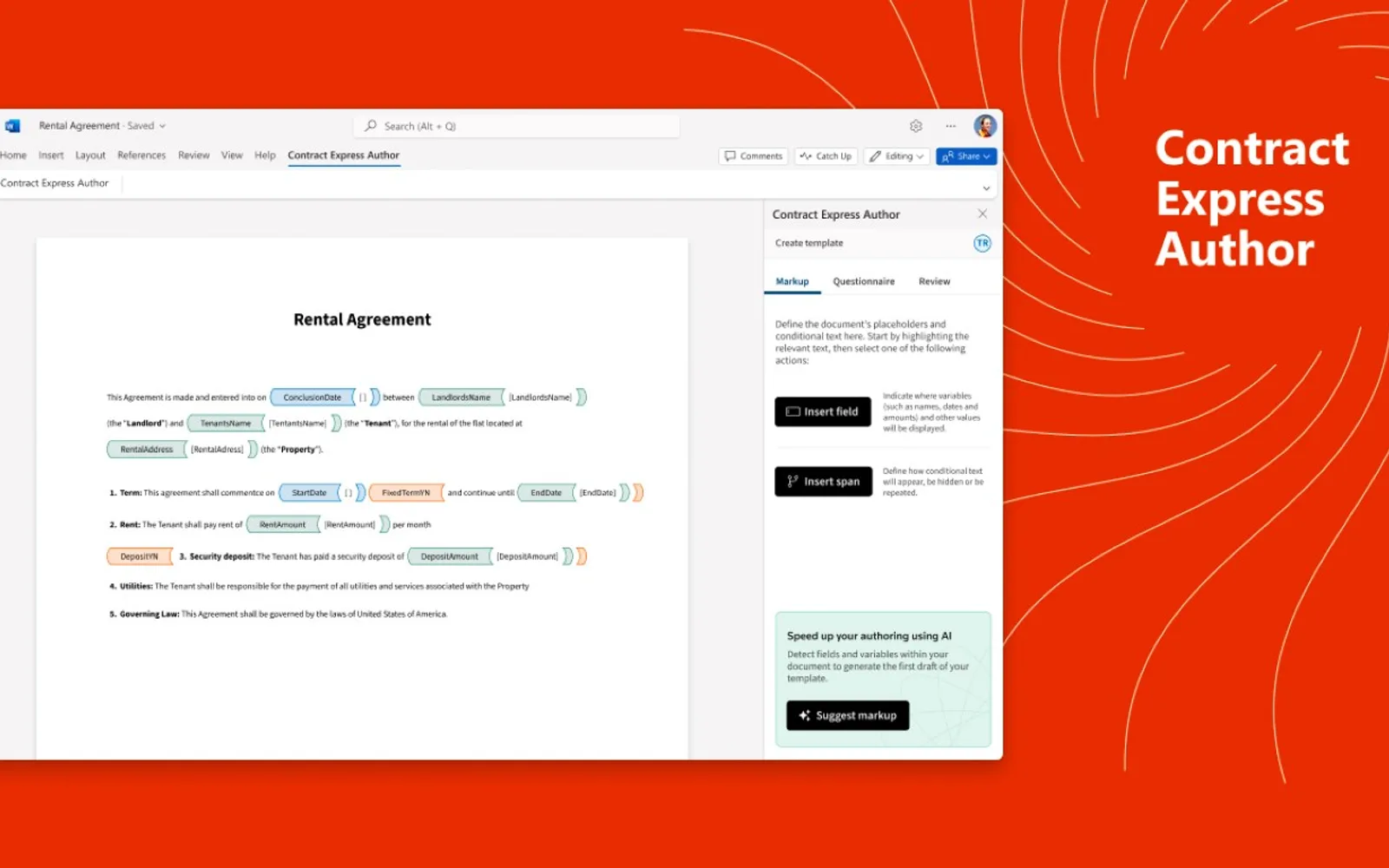Click the Governing Law clause text
The width and height of the screenshot is (1389, 868).
pyautogui.click(x=279, y=614)
